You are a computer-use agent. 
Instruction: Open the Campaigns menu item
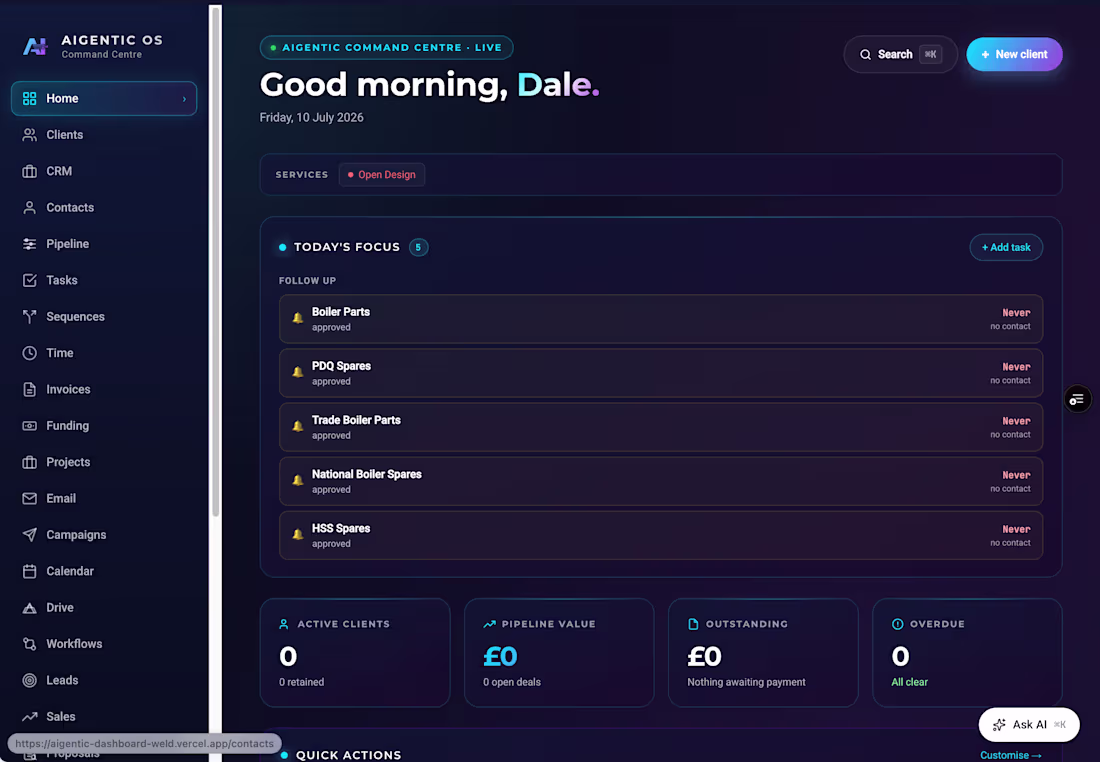coord(104,535)
